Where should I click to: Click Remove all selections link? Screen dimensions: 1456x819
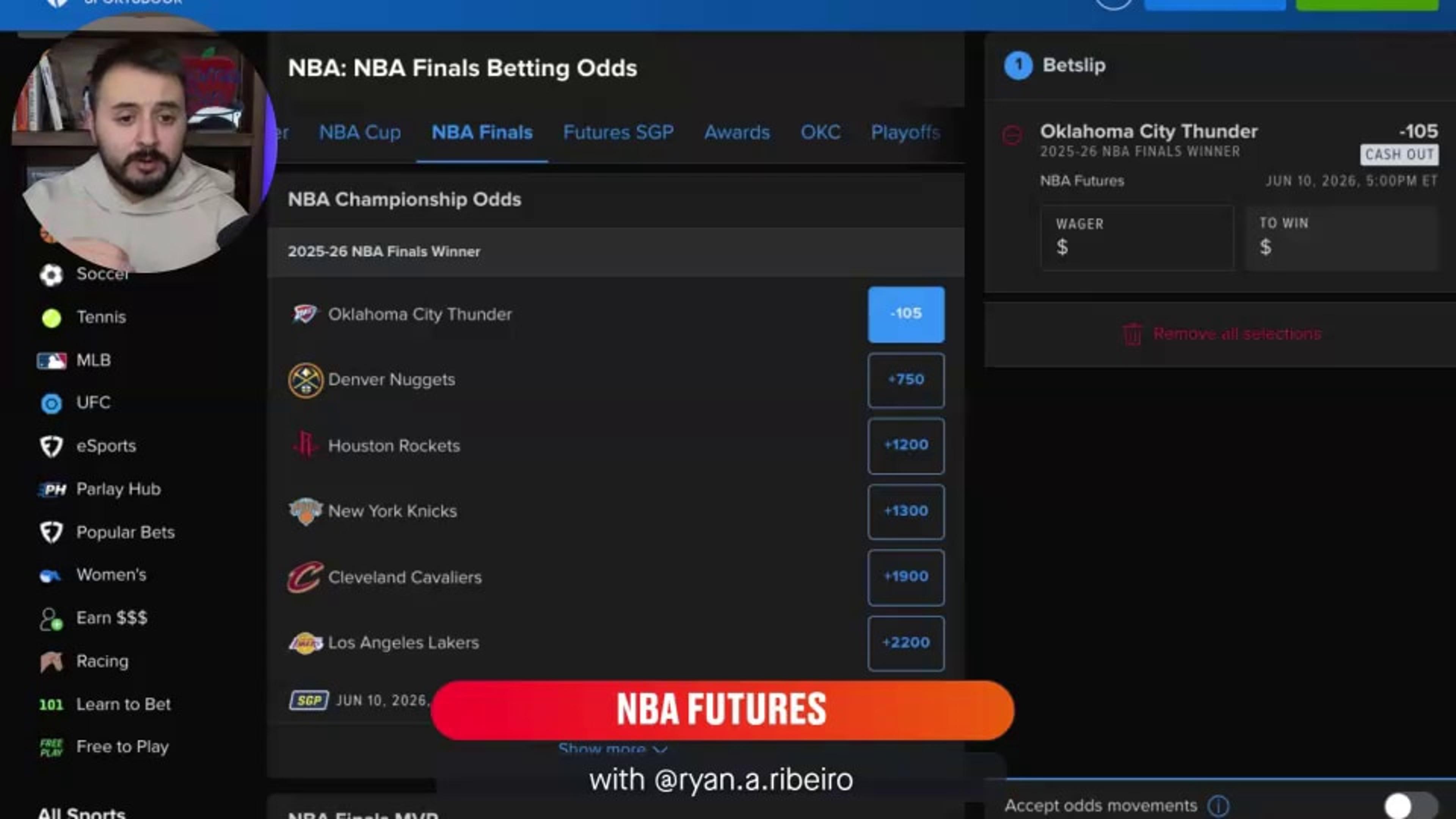1237,334
